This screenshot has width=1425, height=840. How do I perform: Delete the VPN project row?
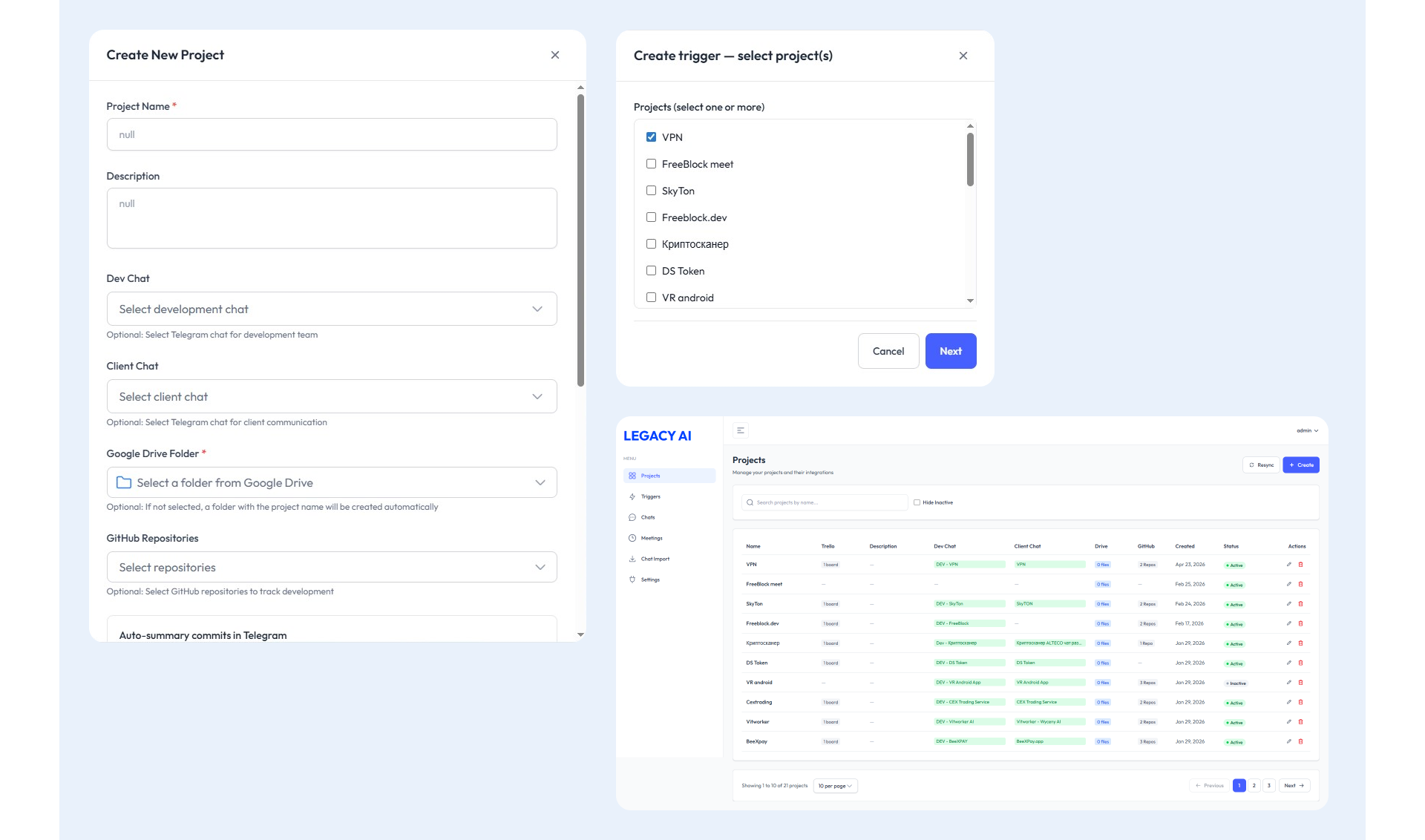[1300, 565]
